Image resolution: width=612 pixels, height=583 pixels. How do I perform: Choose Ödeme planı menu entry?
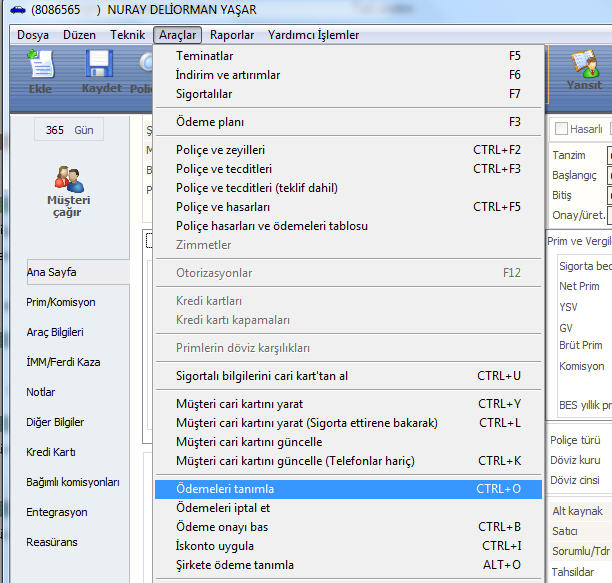[x=209, y=122]
